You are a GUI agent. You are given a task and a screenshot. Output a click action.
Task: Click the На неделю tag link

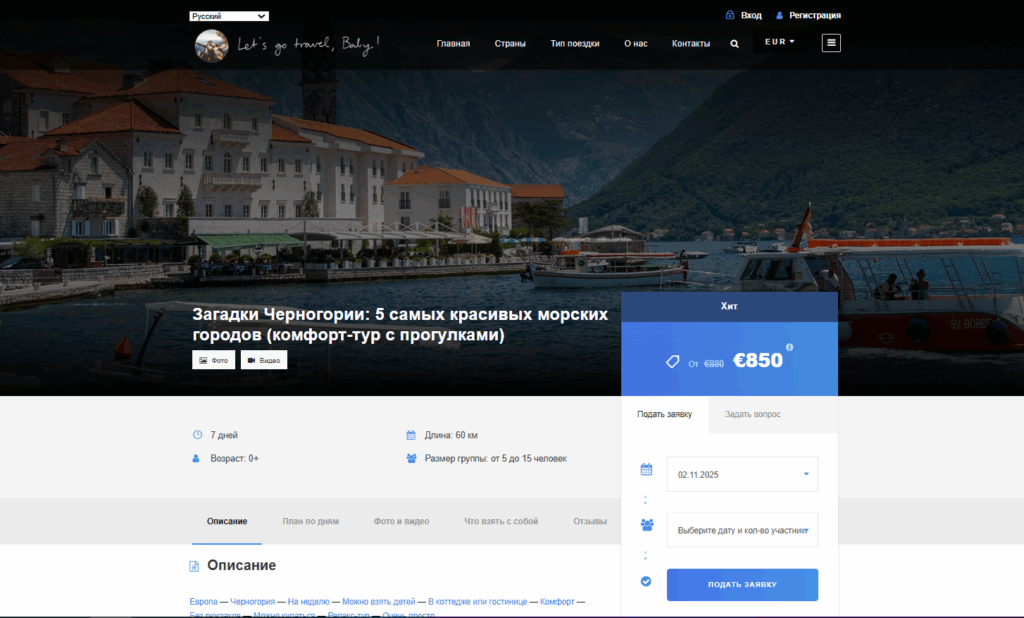(308, 602)
